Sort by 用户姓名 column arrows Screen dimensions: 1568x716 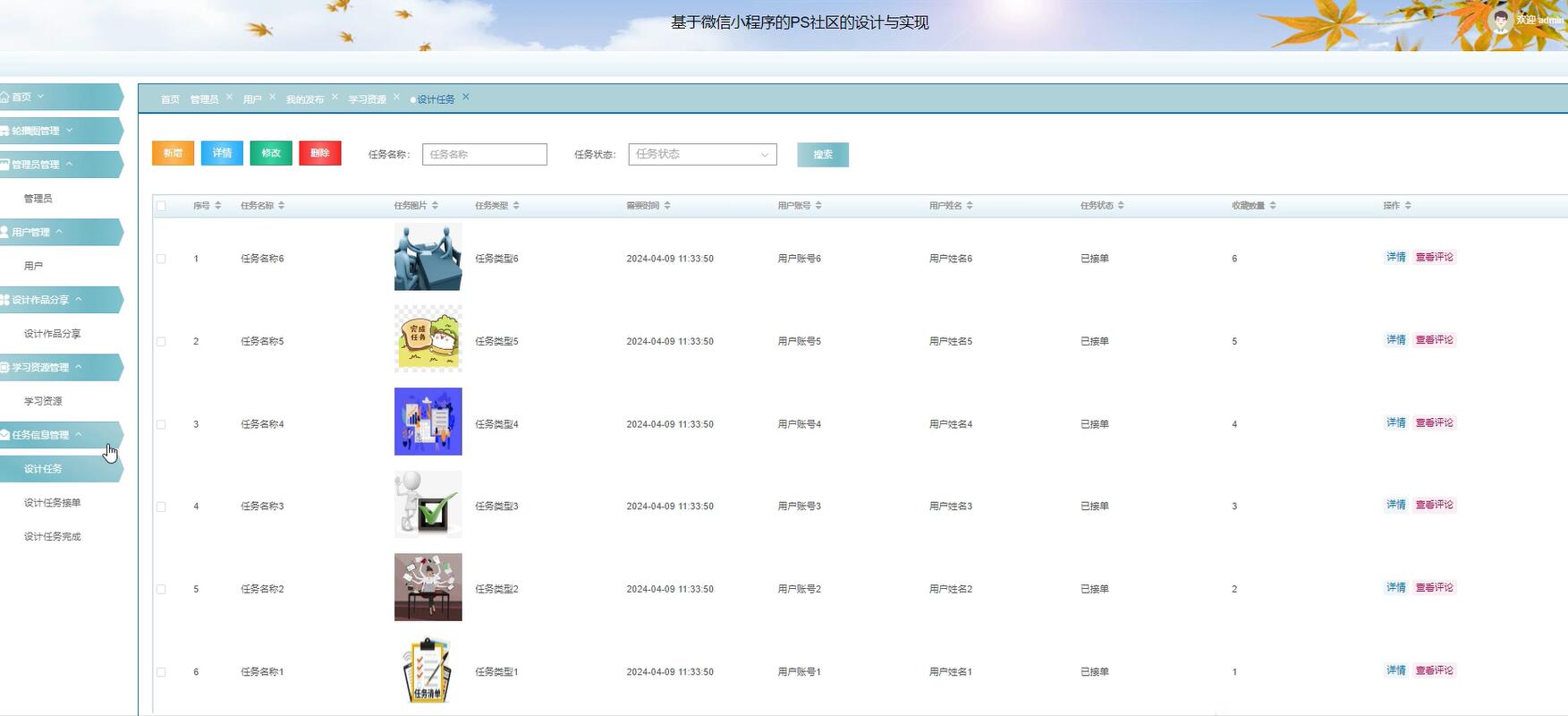pyautogui.click(x=970, y=206)
